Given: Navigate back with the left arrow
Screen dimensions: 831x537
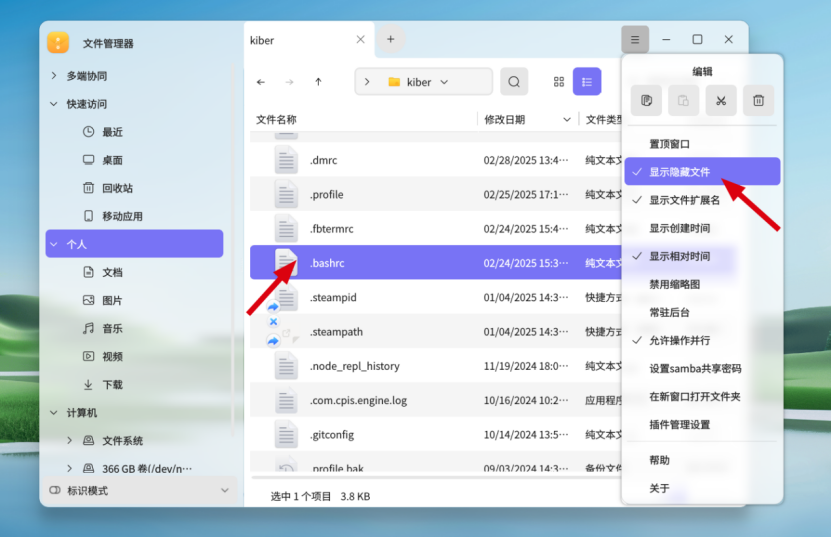Looking at the screenshot, I should (261, 82).
